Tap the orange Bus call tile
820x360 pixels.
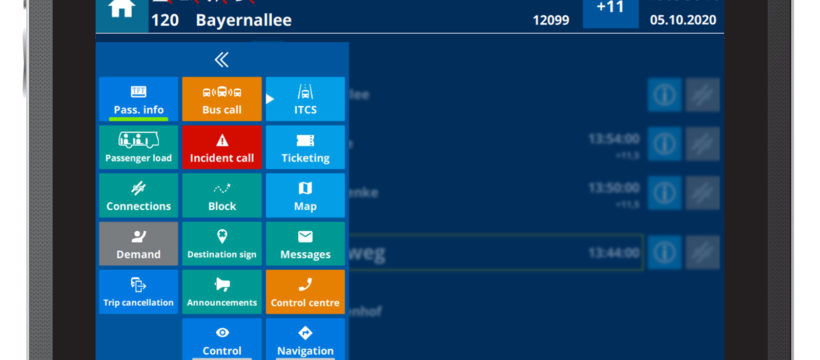pyautogui.click(x=222, y=99)
